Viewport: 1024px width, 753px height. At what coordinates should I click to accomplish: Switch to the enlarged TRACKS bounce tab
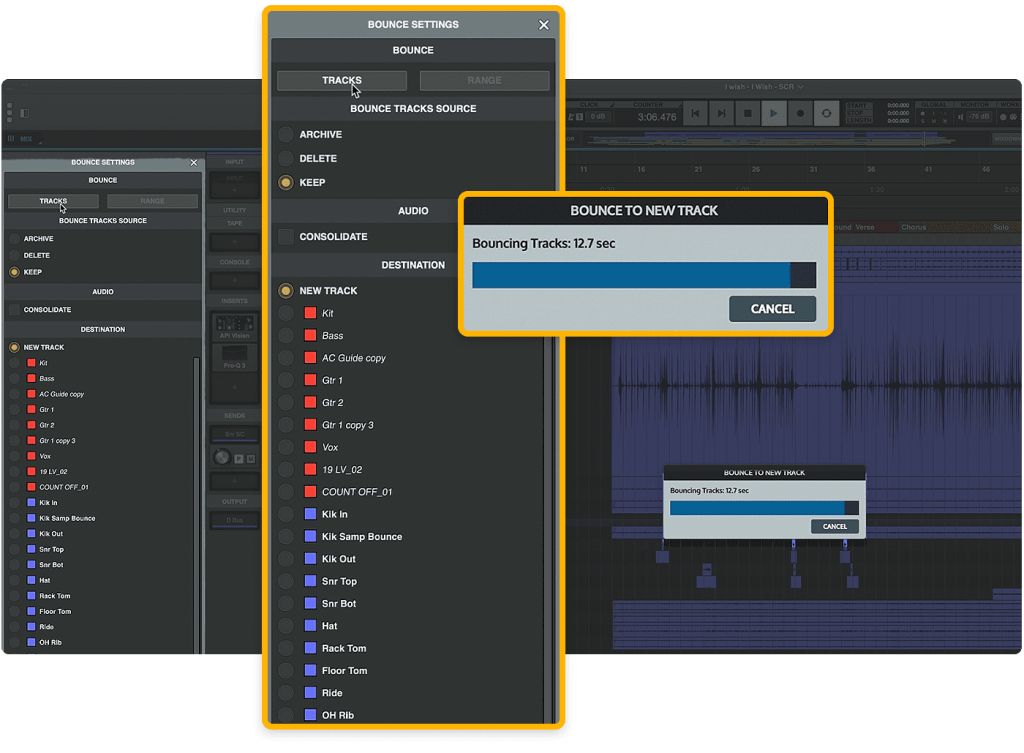(x=342, y=81)
